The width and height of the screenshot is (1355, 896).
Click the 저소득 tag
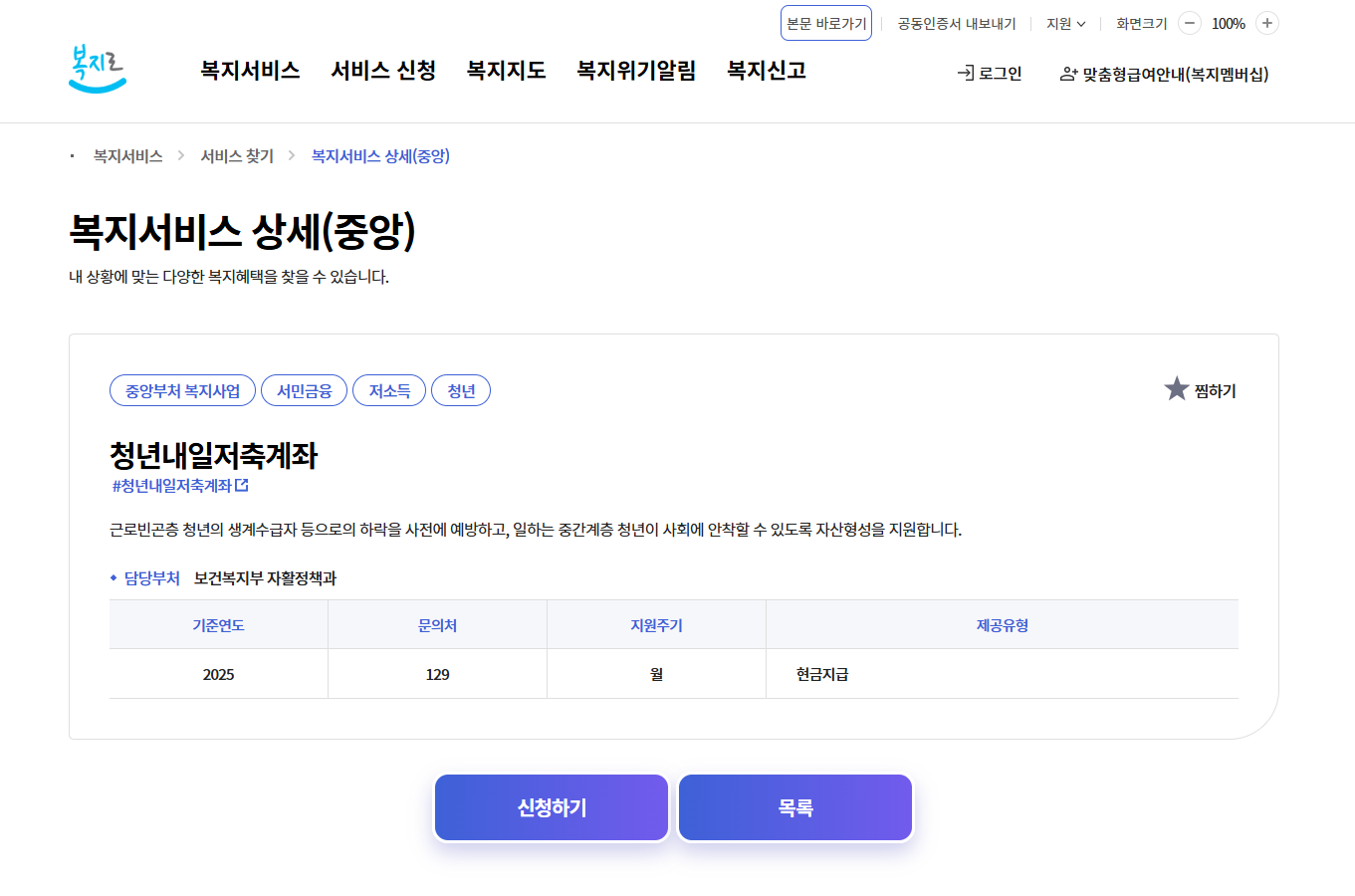(389, 390)
